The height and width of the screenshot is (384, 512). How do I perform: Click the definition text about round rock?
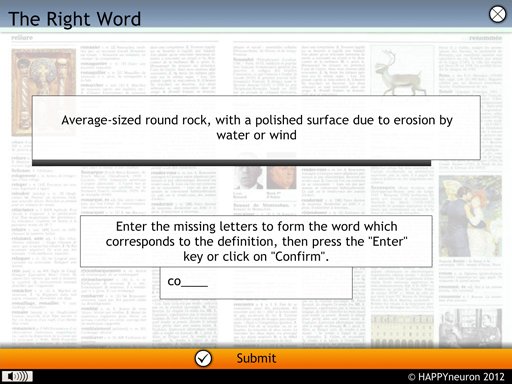click(257, 127)
